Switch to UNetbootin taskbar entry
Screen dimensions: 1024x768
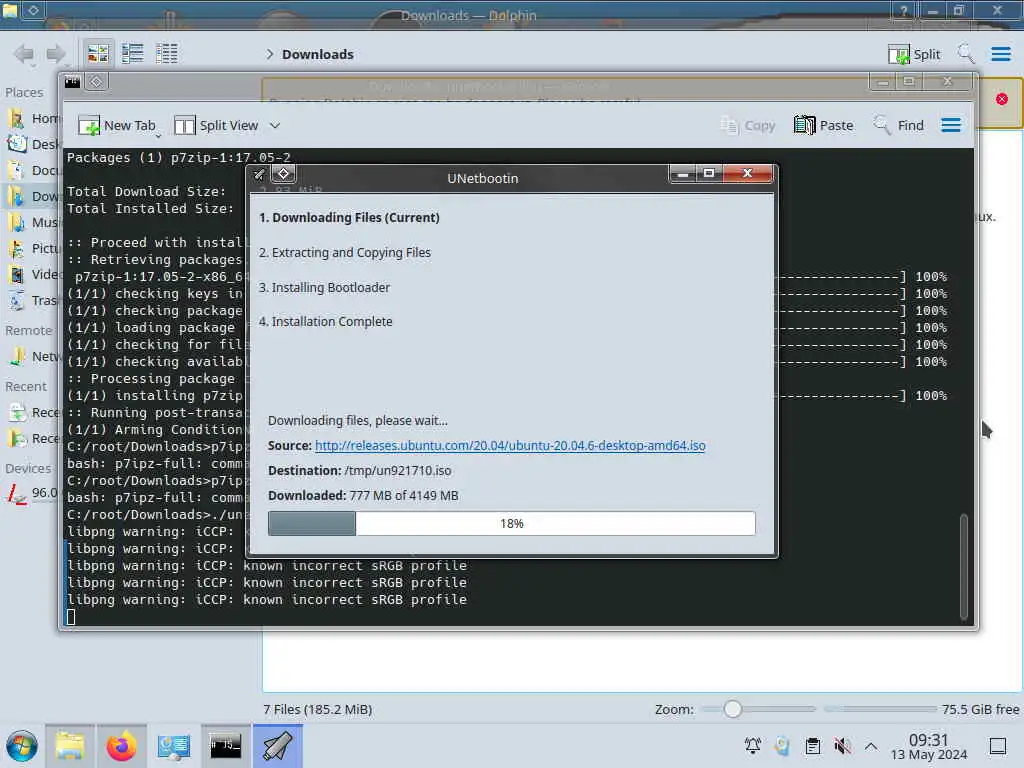point(278,746)
